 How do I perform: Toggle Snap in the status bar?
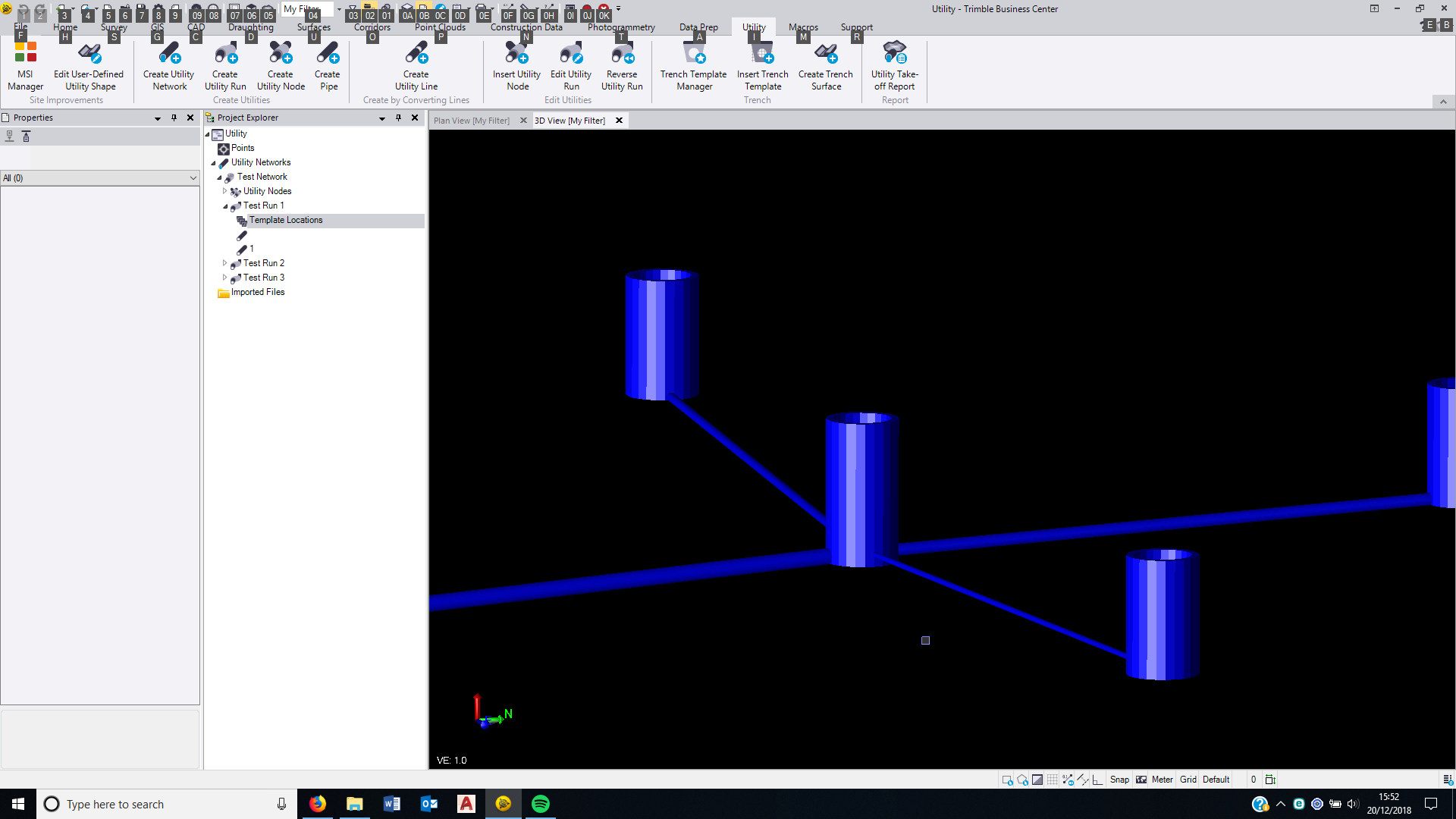tap(1119, 779)
